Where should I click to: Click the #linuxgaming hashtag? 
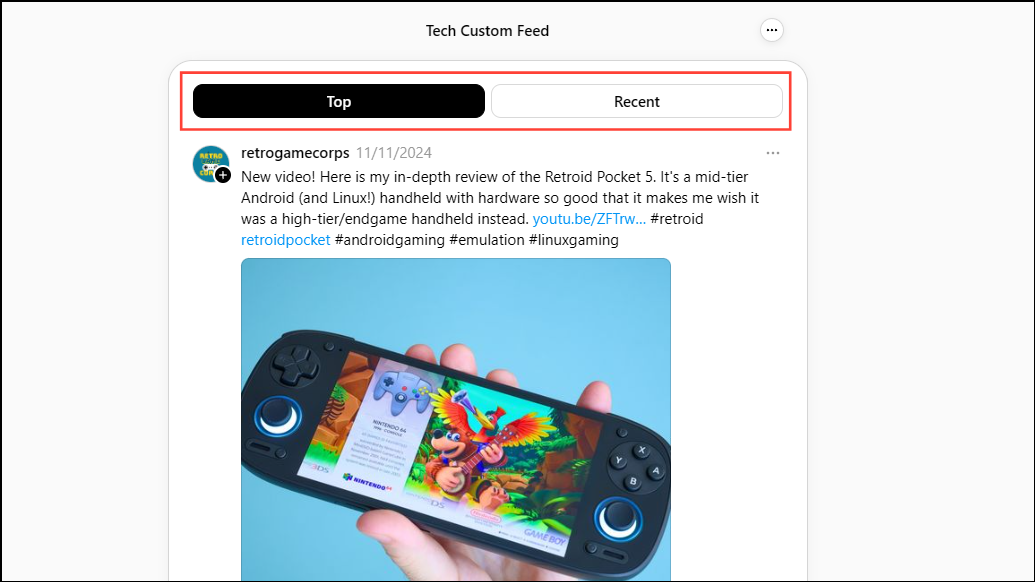[x=573, y=240]
